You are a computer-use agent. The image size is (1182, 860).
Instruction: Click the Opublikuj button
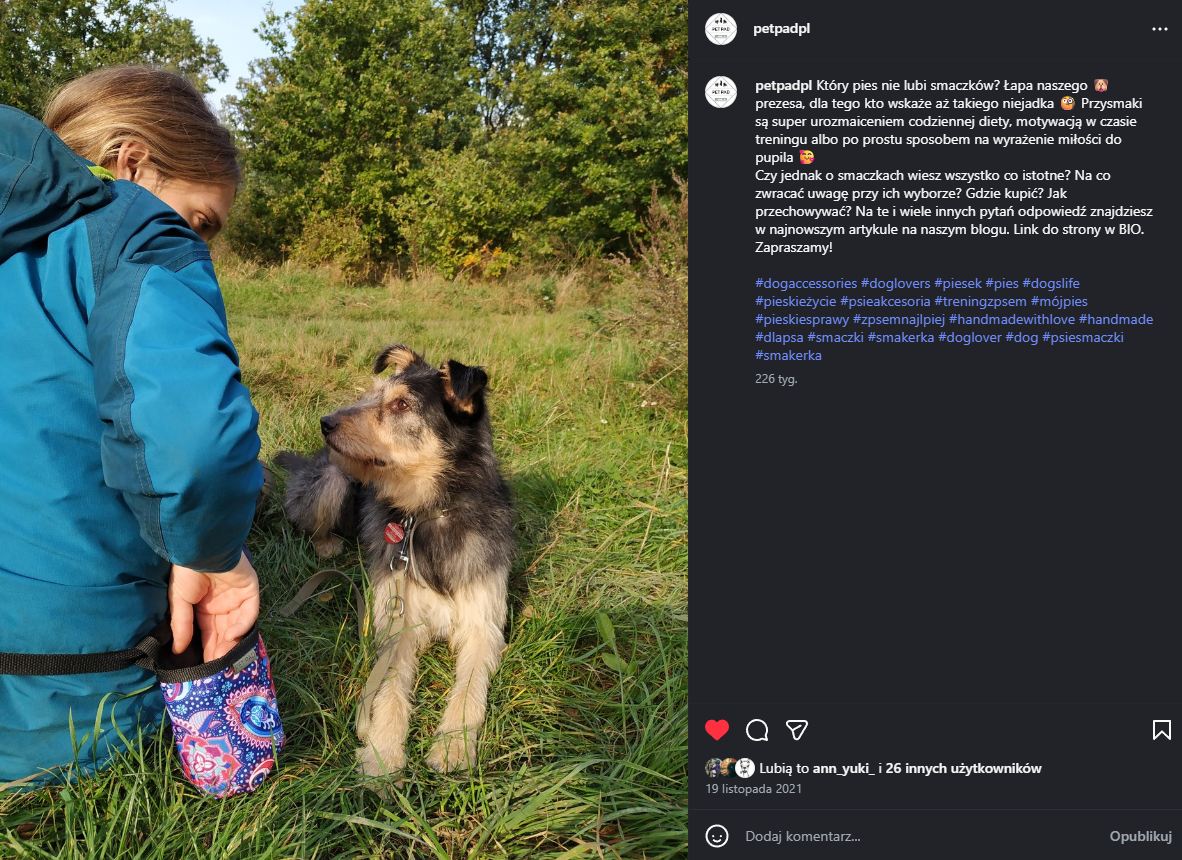[x=1141, y=836]
